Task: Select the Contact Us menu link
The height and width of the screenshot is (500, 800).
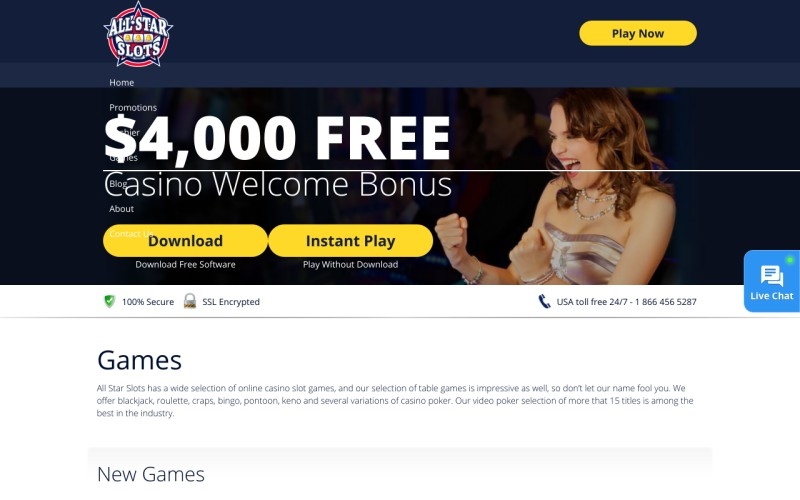Action: click(x=131, y=234)
